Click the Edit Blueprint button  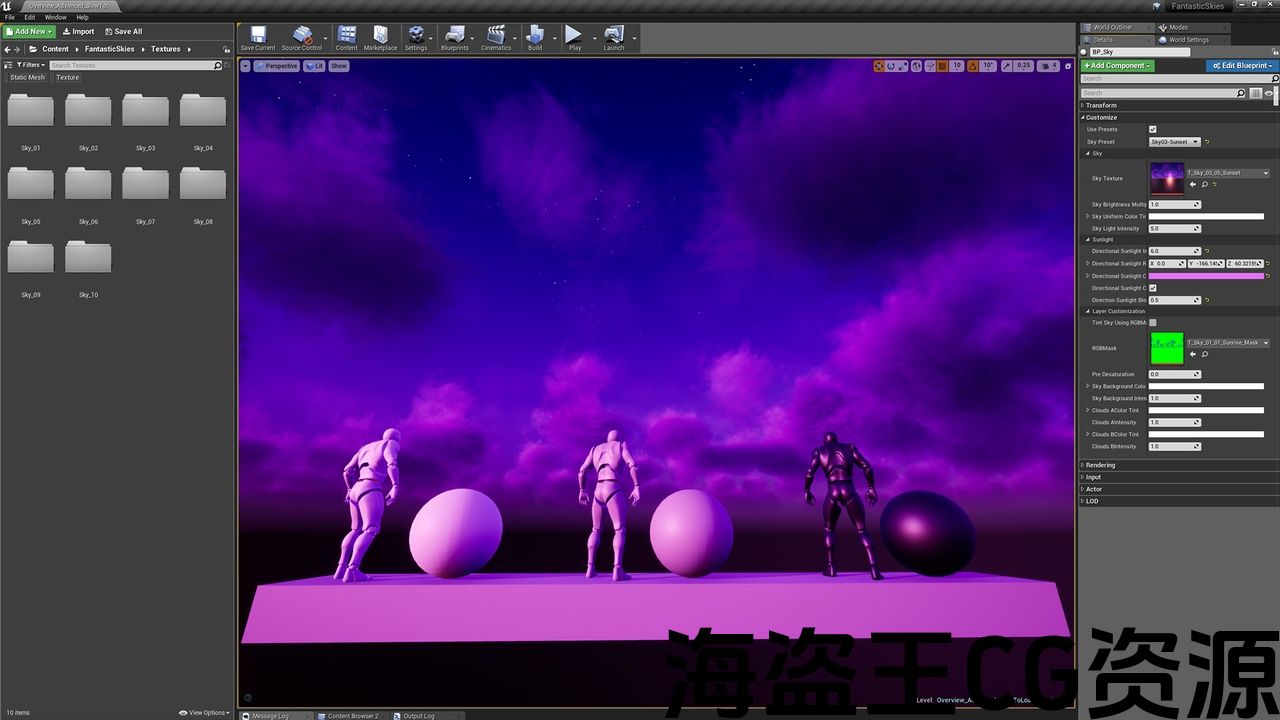click(x=1242, y=66)
